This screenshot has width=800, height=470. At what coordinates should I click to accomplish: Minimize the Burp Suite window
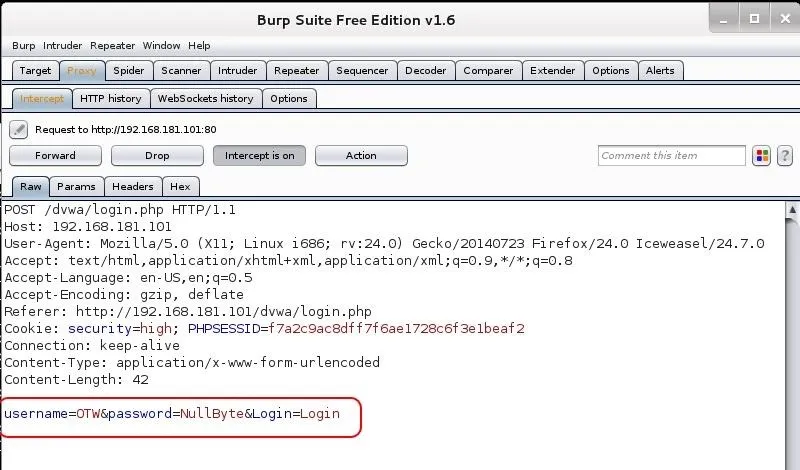723,19
